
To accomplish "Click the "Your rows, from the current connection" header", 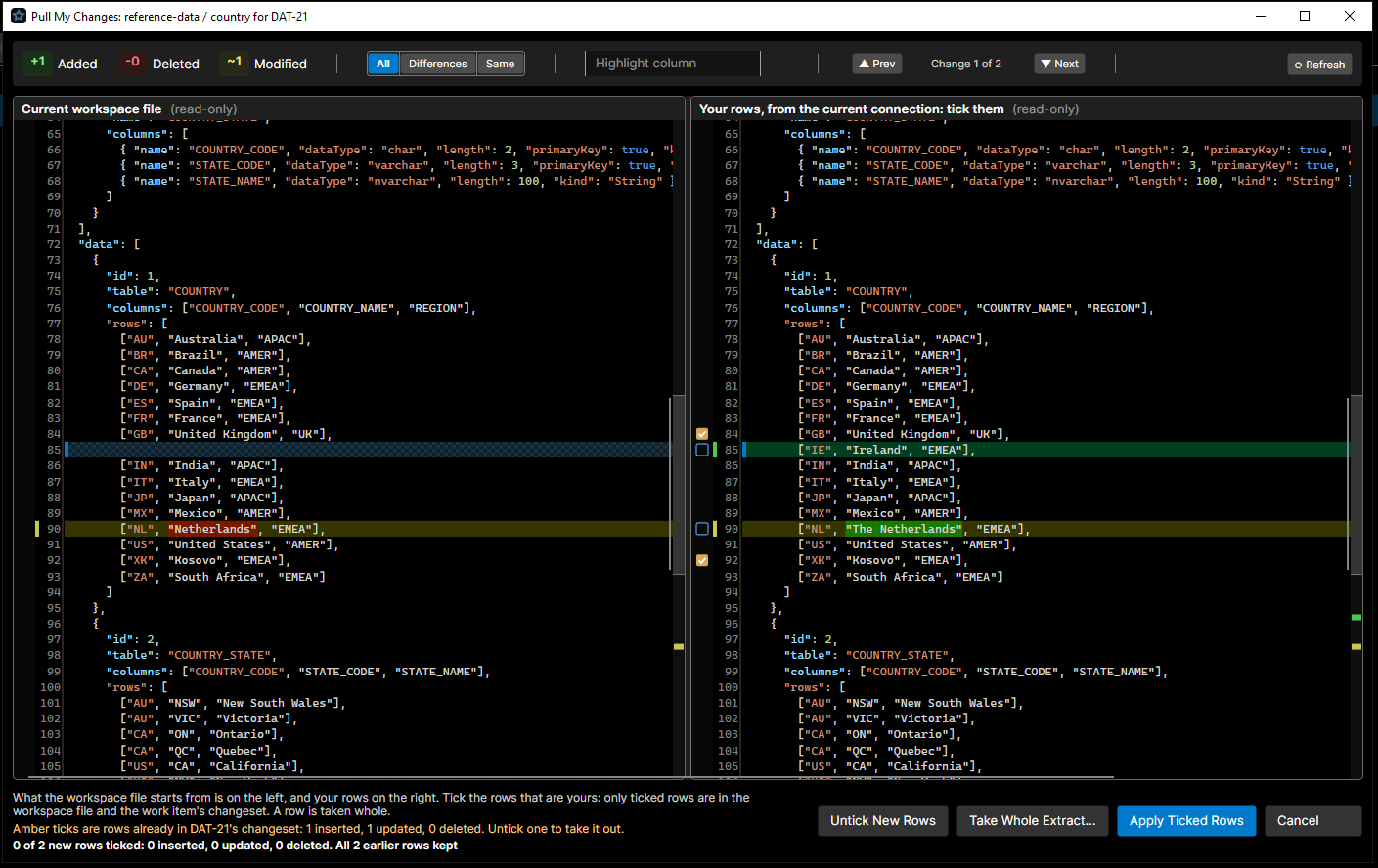I will point(852,108).
